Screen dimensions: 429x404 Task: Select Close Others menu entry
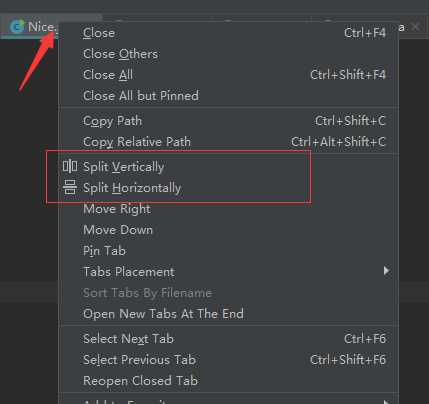229,54
